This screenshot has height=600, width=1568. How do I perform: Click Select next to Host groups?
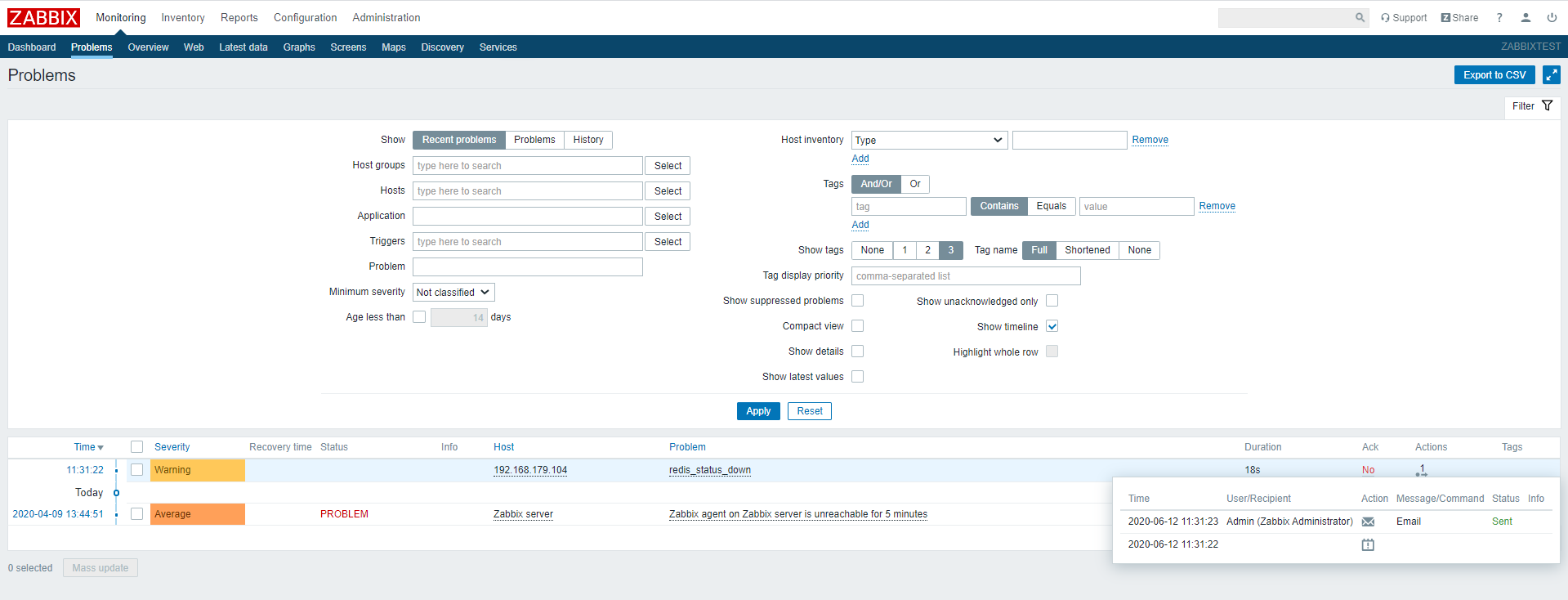(668, 166)
